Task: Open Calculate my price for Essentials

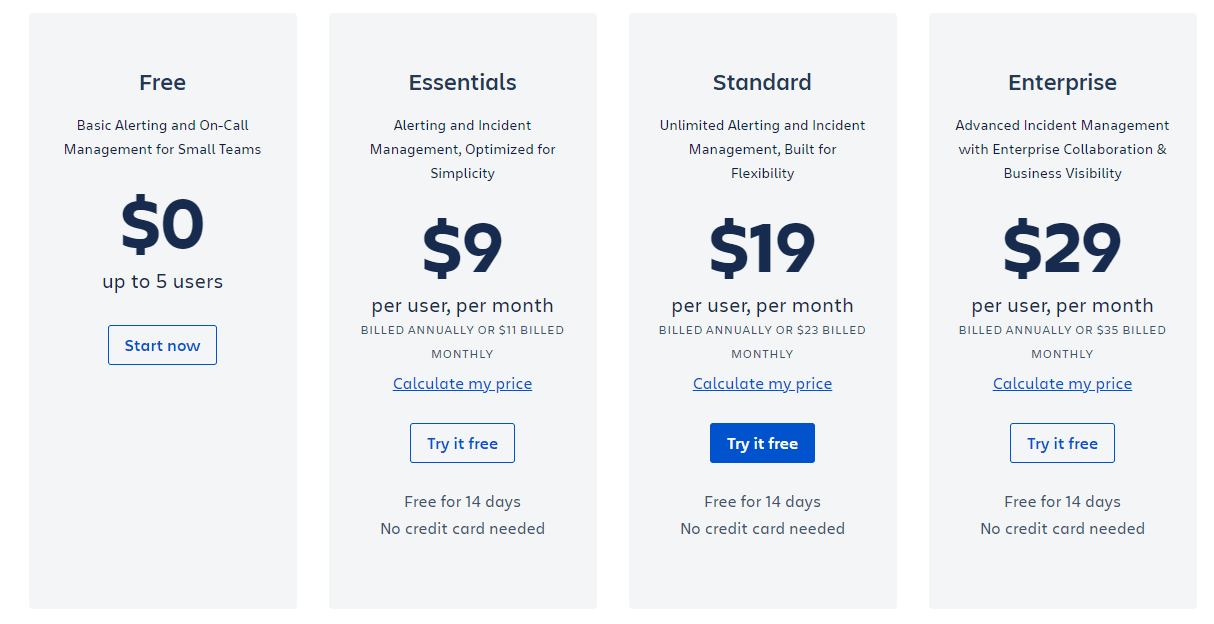Action: click(x=462, y=384)
